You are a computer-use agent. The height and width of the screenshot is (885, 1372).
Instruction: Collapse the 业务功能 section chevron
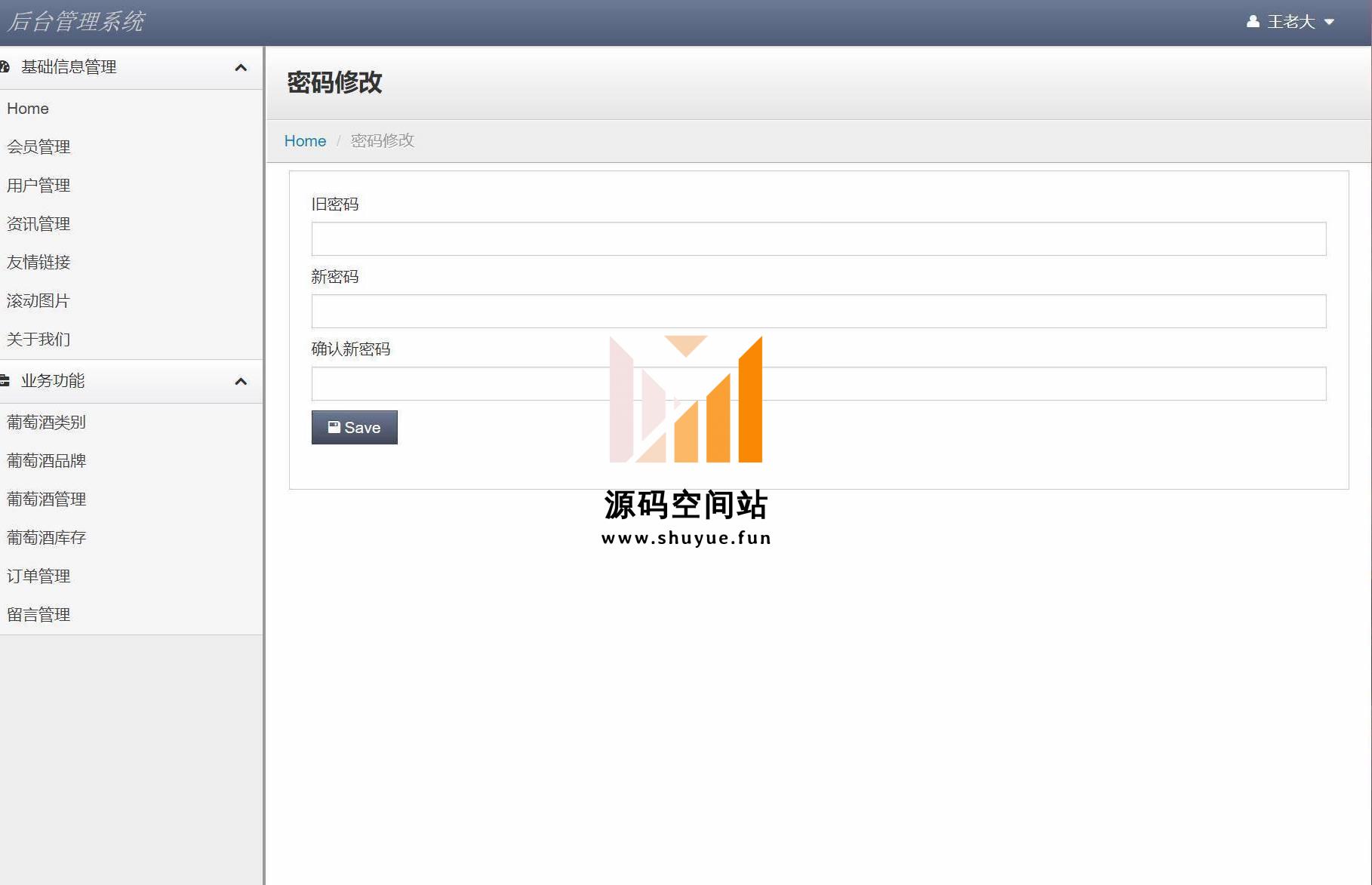[241, 381]
